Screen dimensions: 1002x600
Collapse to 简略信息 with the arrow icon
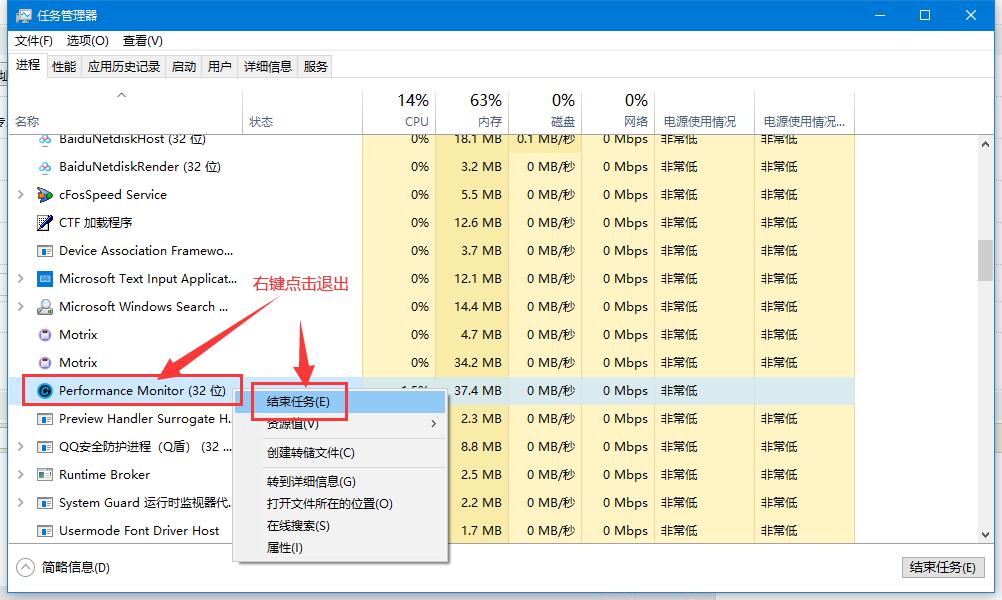(x=25, y=567)
